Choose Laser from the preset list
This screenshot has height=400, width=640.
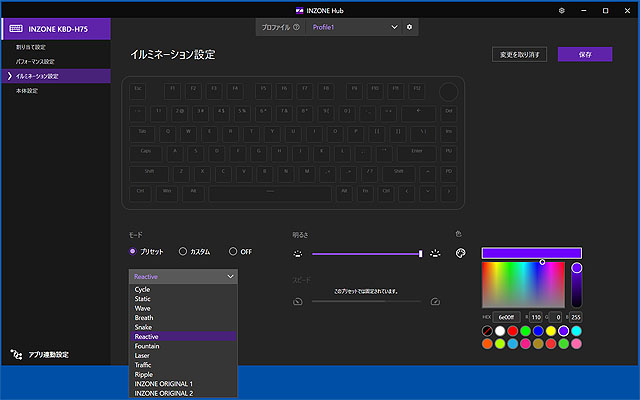click(183, 355)
